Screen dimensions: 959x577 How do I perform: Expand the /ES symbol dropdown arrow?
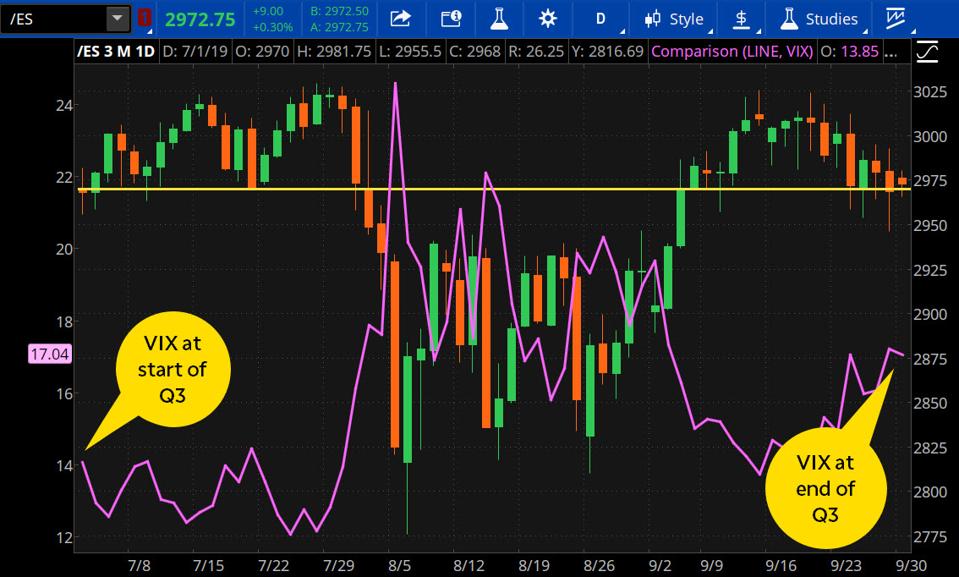coord(118,18)
